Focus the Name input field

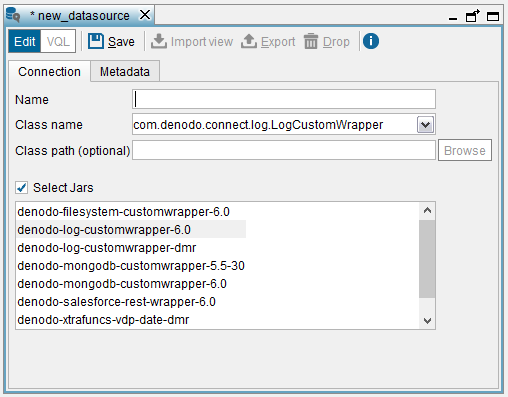[284, 99]
